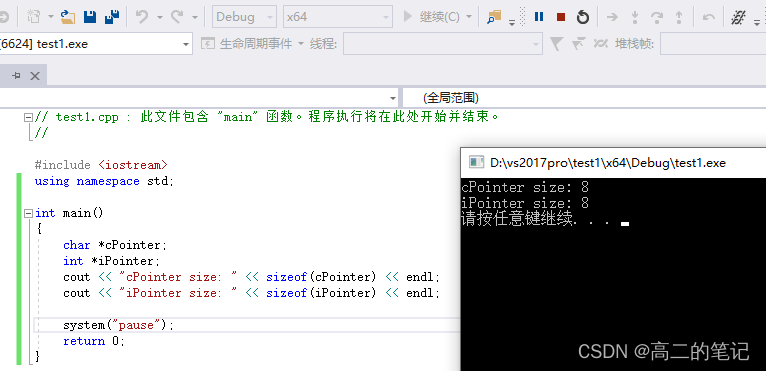Click the Step Out icon
The image size is (766, 371).
679,17
